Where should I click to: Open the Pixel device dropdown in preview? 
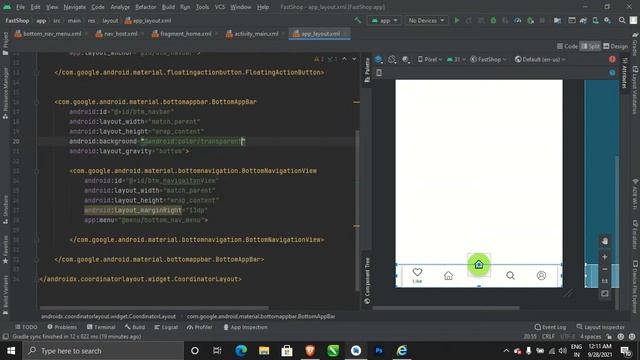pyautogui.click(x=429, y=60)
